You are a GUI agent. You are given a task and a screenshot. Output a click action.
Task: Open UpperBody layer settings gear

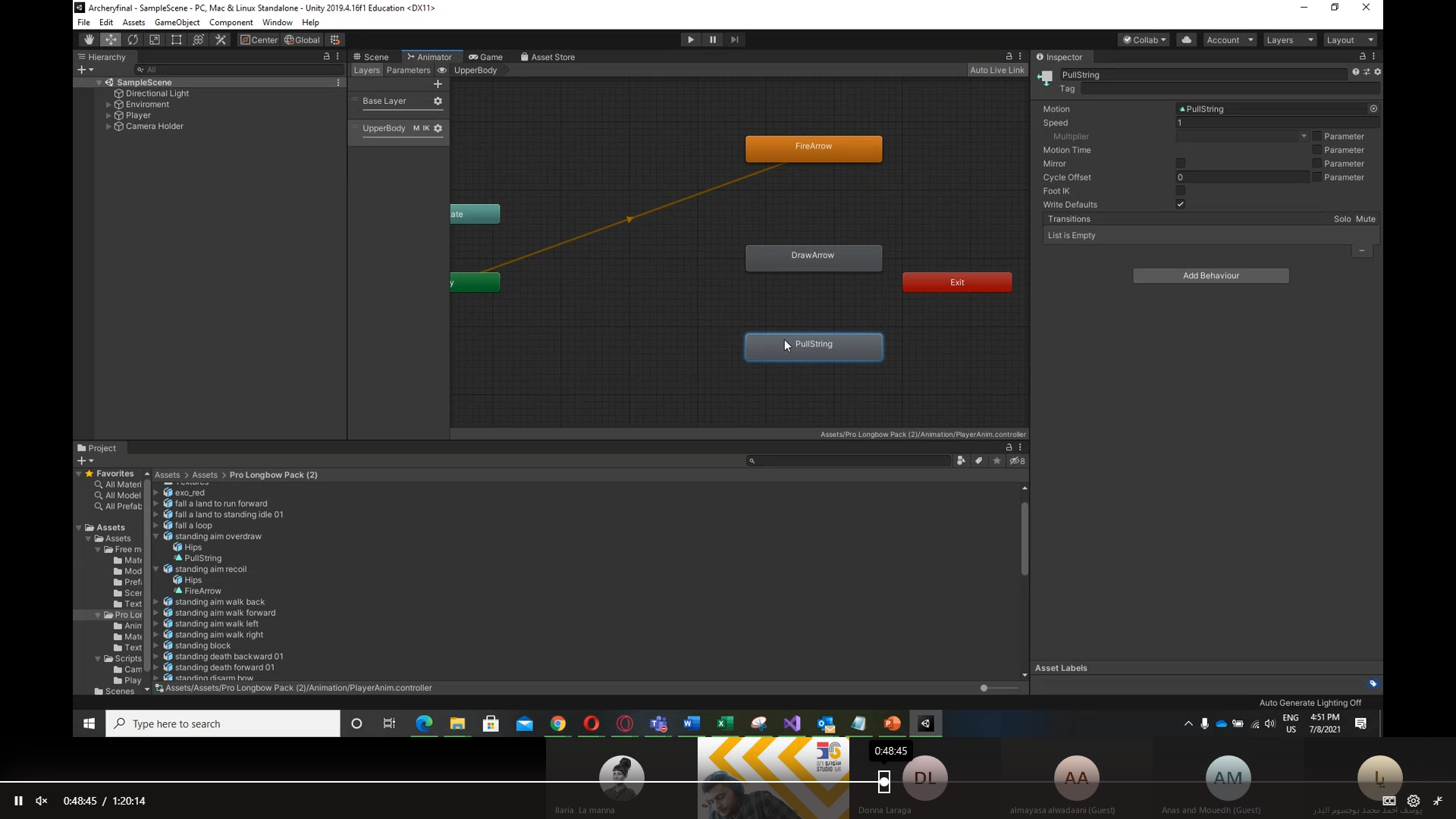click(x=438, y=128)
